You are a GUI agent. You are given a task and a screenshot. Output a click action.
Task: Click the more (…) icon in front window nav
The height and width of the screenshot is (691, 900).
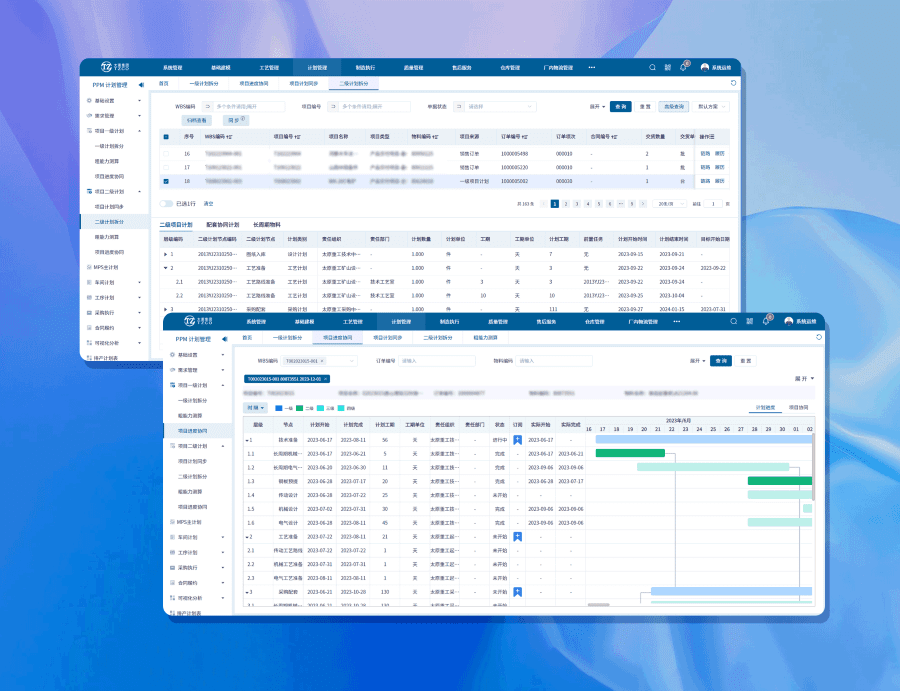pos(677,321)
